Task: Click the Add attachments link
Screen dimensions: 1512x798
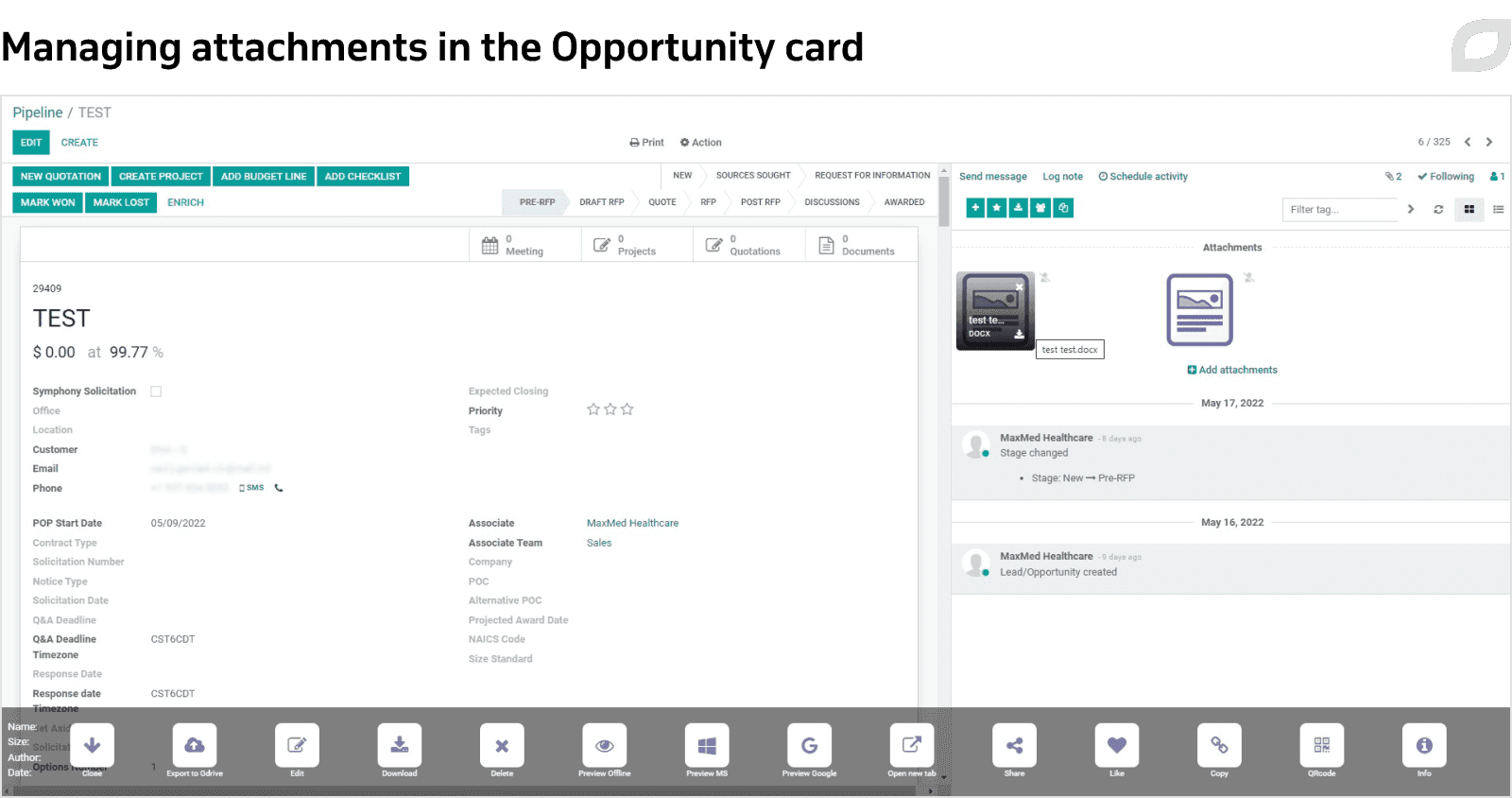Action: click(x=1232, y=370)
